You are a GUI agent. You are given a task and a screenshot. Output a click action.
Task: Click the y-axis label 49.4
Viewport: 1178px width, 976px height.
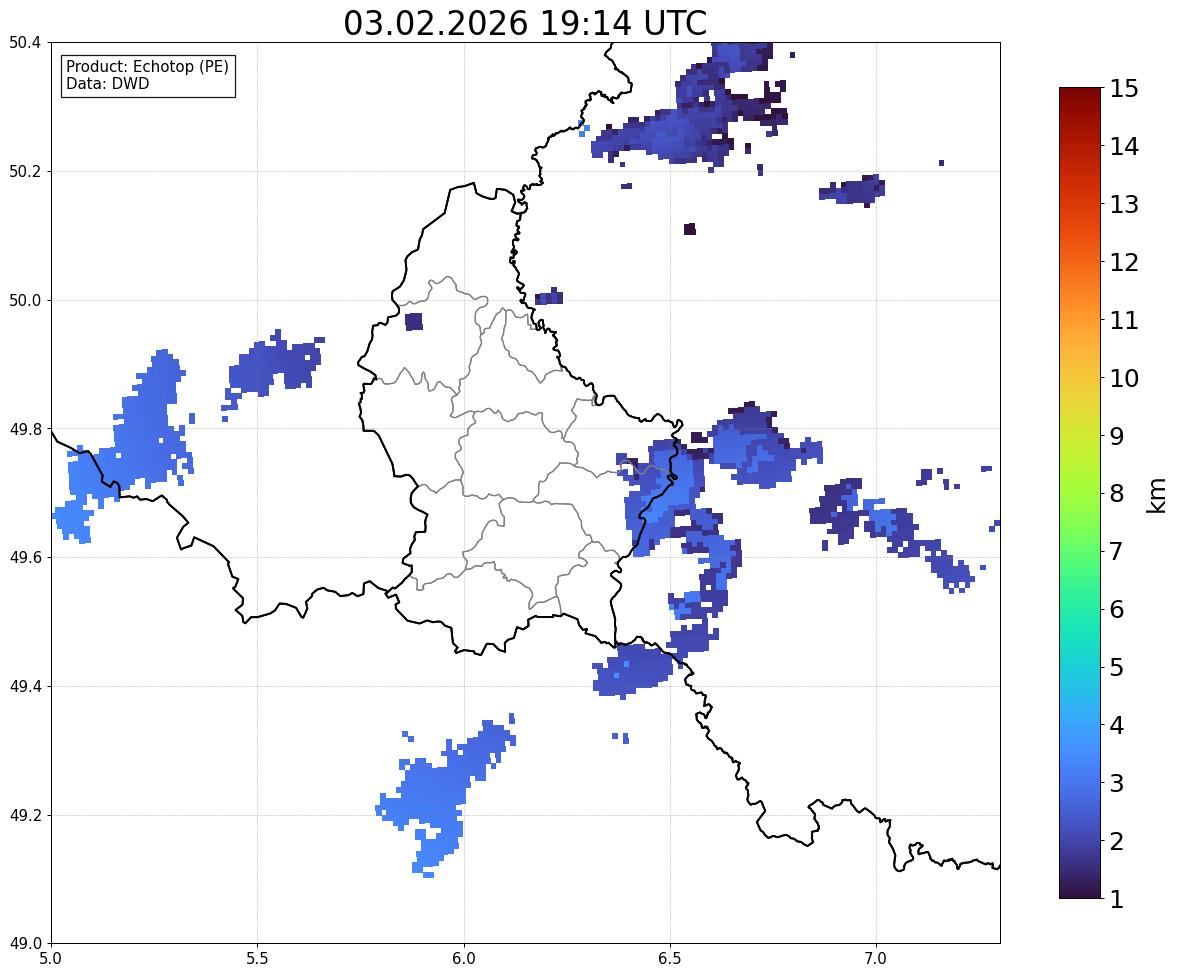click(25, 686)
